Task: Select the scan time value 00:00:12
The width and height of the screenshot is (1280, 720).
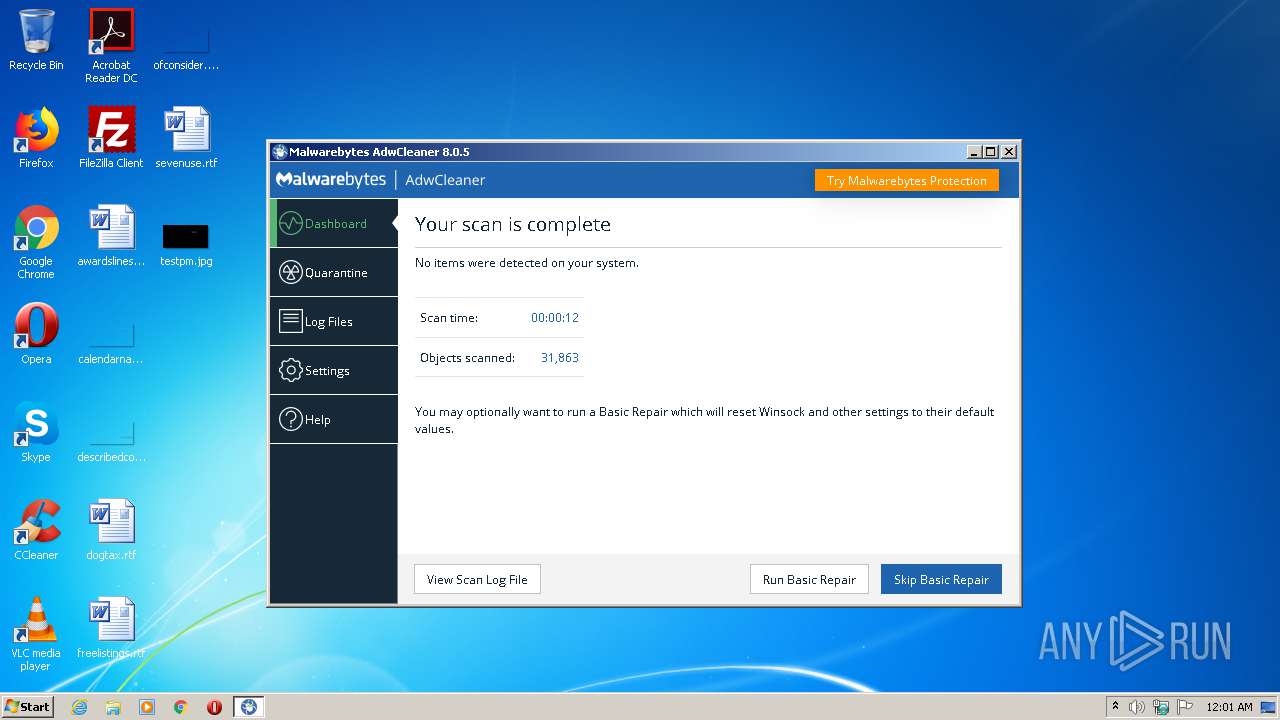Action: [555, 317]
